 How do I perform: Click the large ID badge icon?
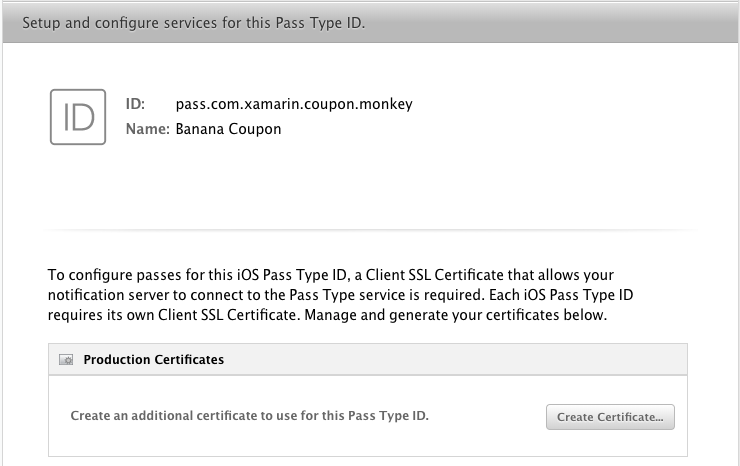tap(78, 117)
